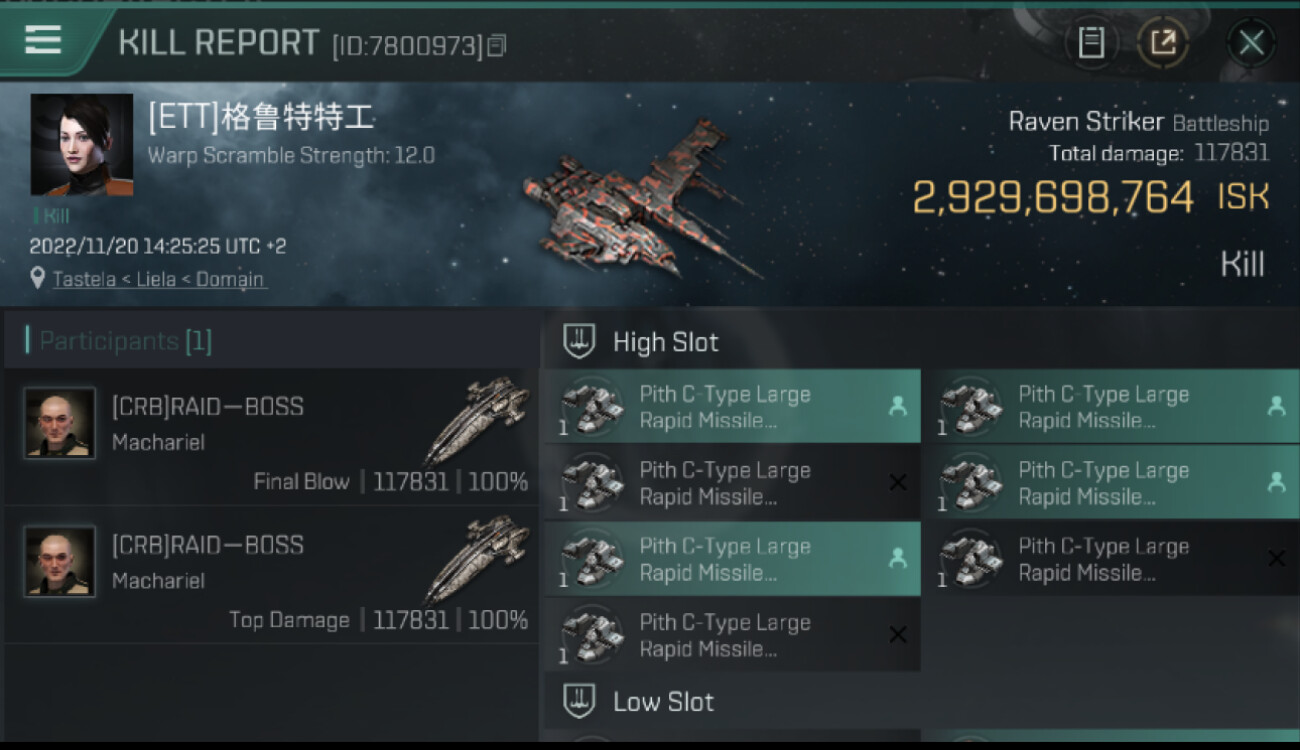
Task: Open the Participants [1] tab
Action: 120,341
